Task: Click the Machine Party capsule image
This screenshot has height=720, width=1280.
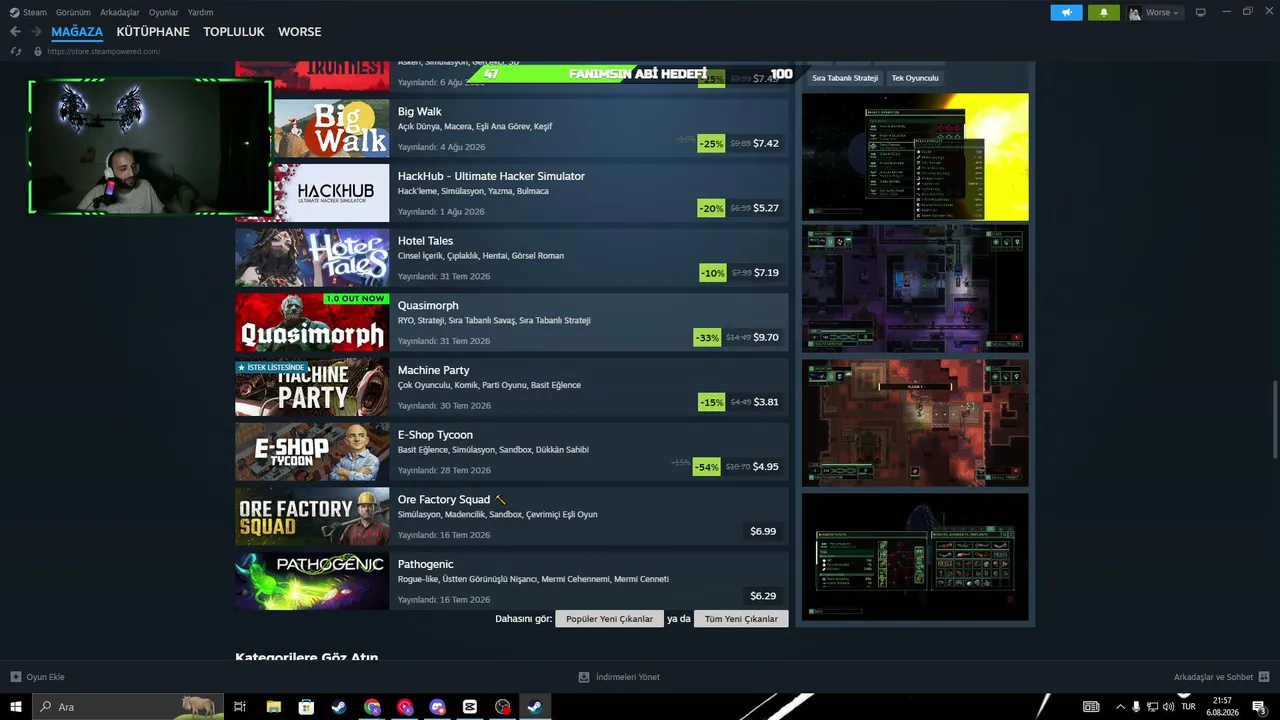Action: (312, 387)
